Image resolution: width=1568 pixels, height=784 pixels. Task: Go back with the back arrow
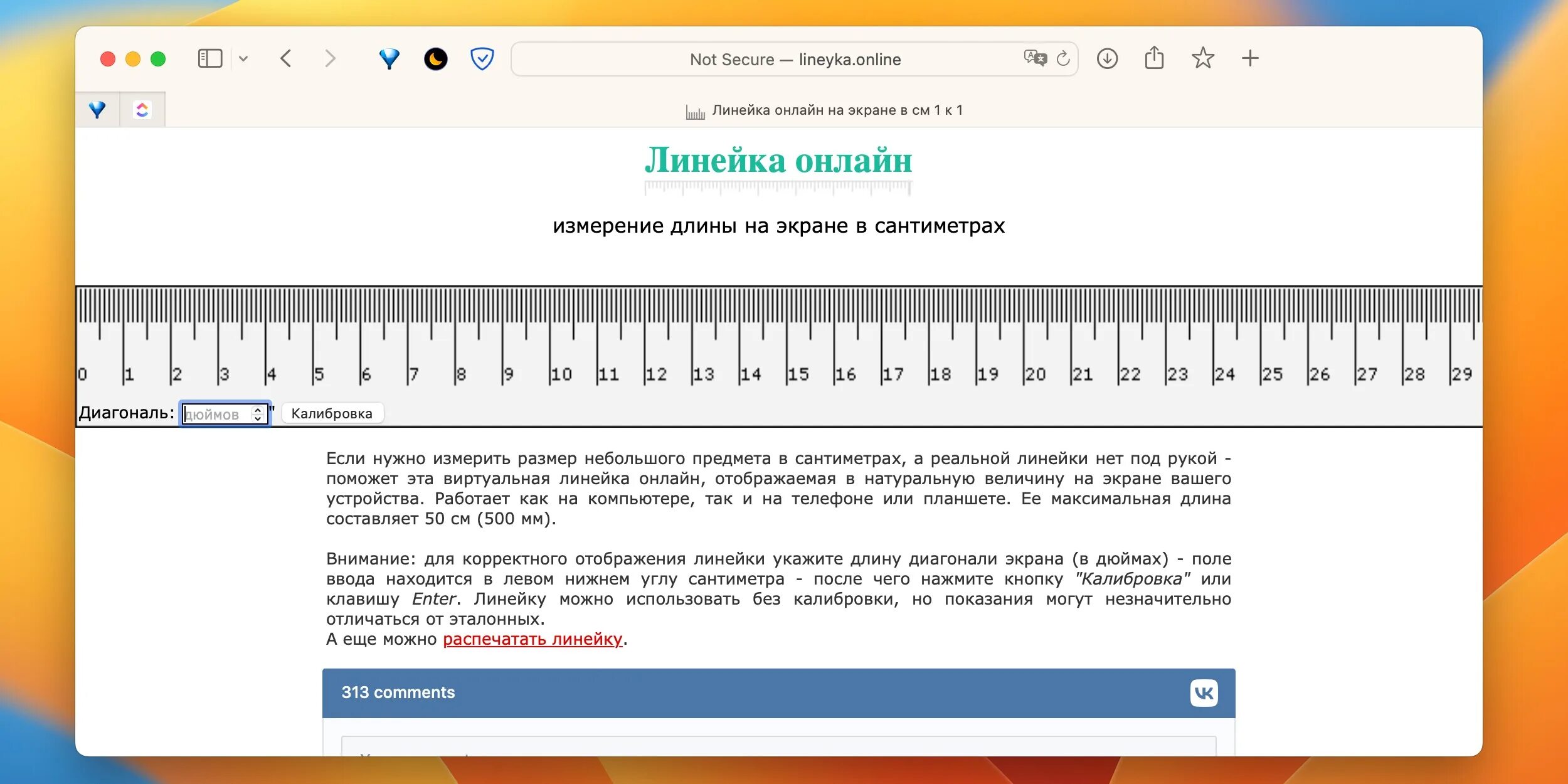[286, 59]
